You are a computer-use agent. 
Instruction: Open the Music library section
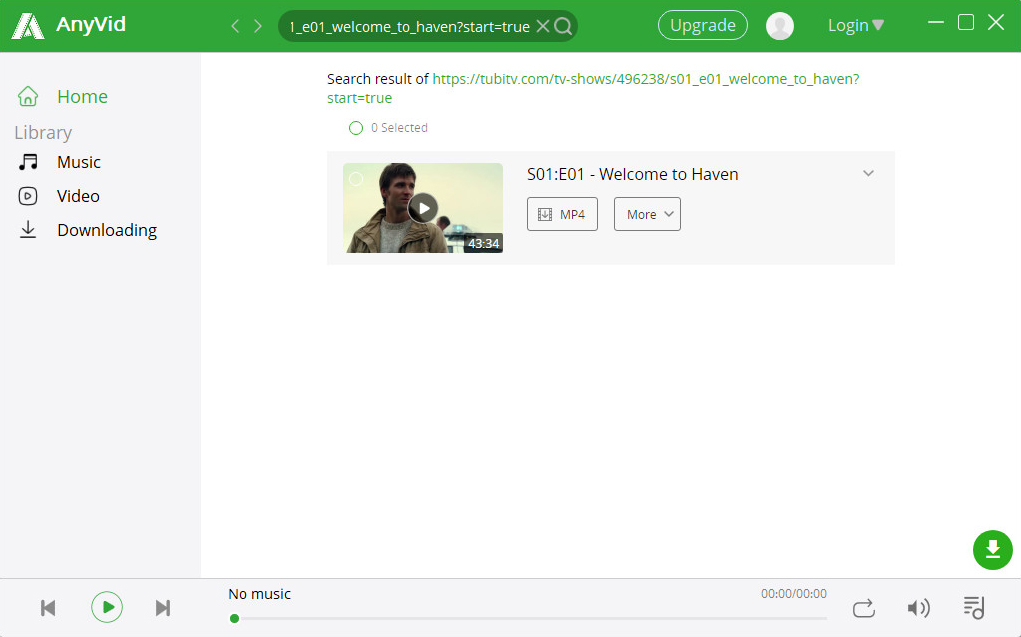pyautogui.click(x=78, y=162)
